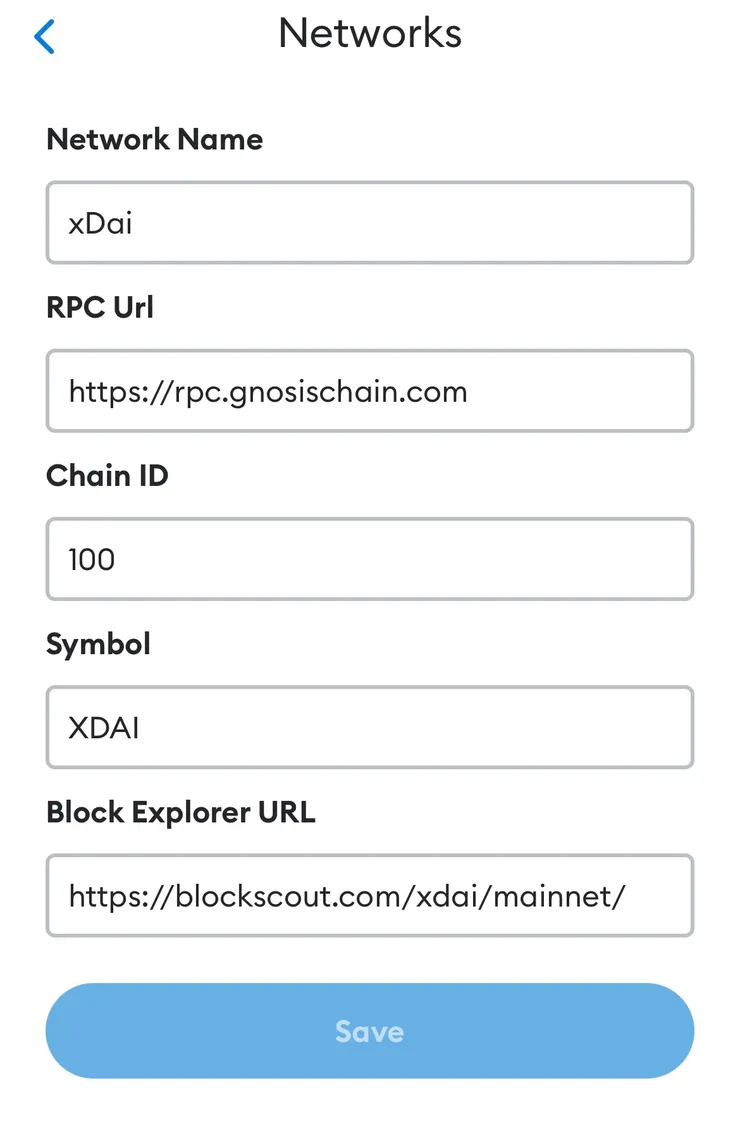Click the Networks title

click(x=370, y=33)
